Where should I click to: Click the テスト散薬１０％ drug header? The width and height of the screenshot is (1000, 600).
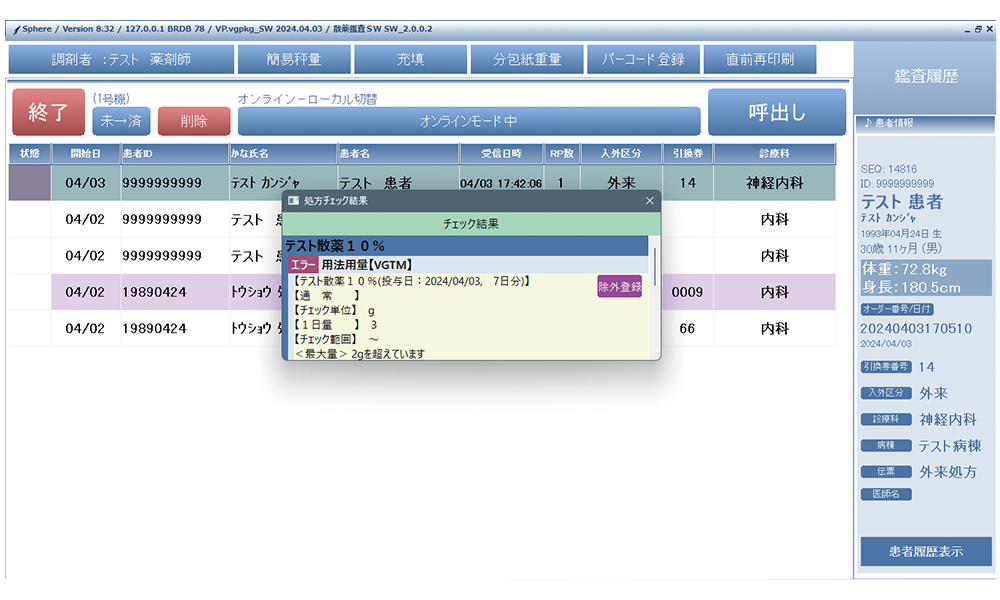[466, 246]
